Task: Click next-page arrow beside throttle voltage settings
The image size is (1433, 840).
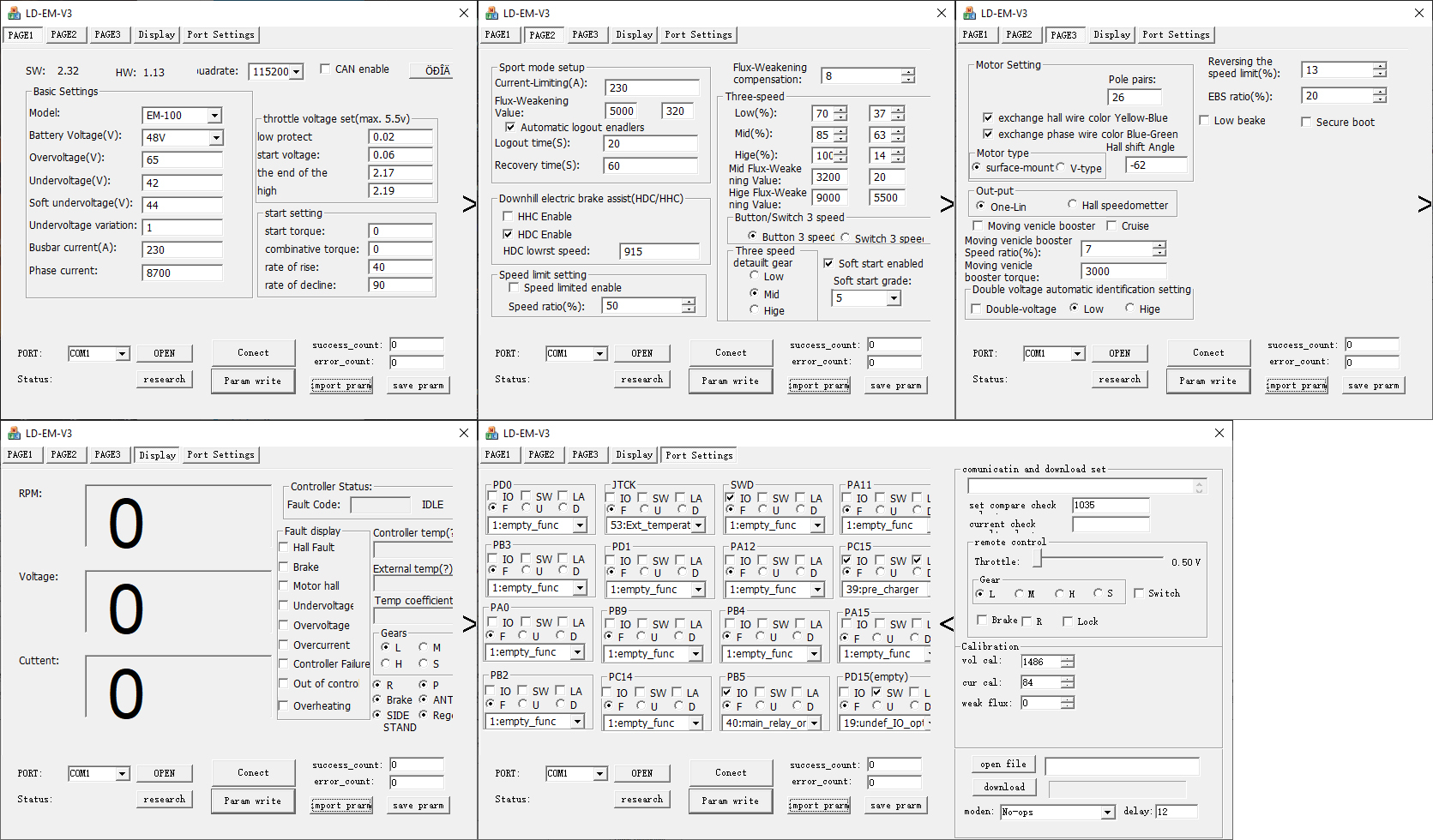Action: (x=469, y=204)
